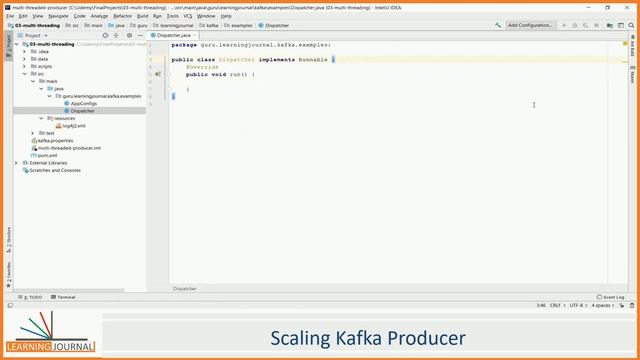The height and width of the screenshot is (360, 640).
Task: Click the override gutter icon next to run()
Action: 158,74
